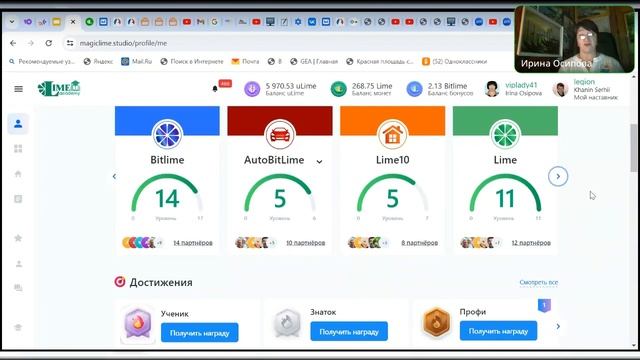Image resolution: width=640 pixels, height=360 pixels.
Task: Open the 14 партнёров link
Action: point(193,243)
